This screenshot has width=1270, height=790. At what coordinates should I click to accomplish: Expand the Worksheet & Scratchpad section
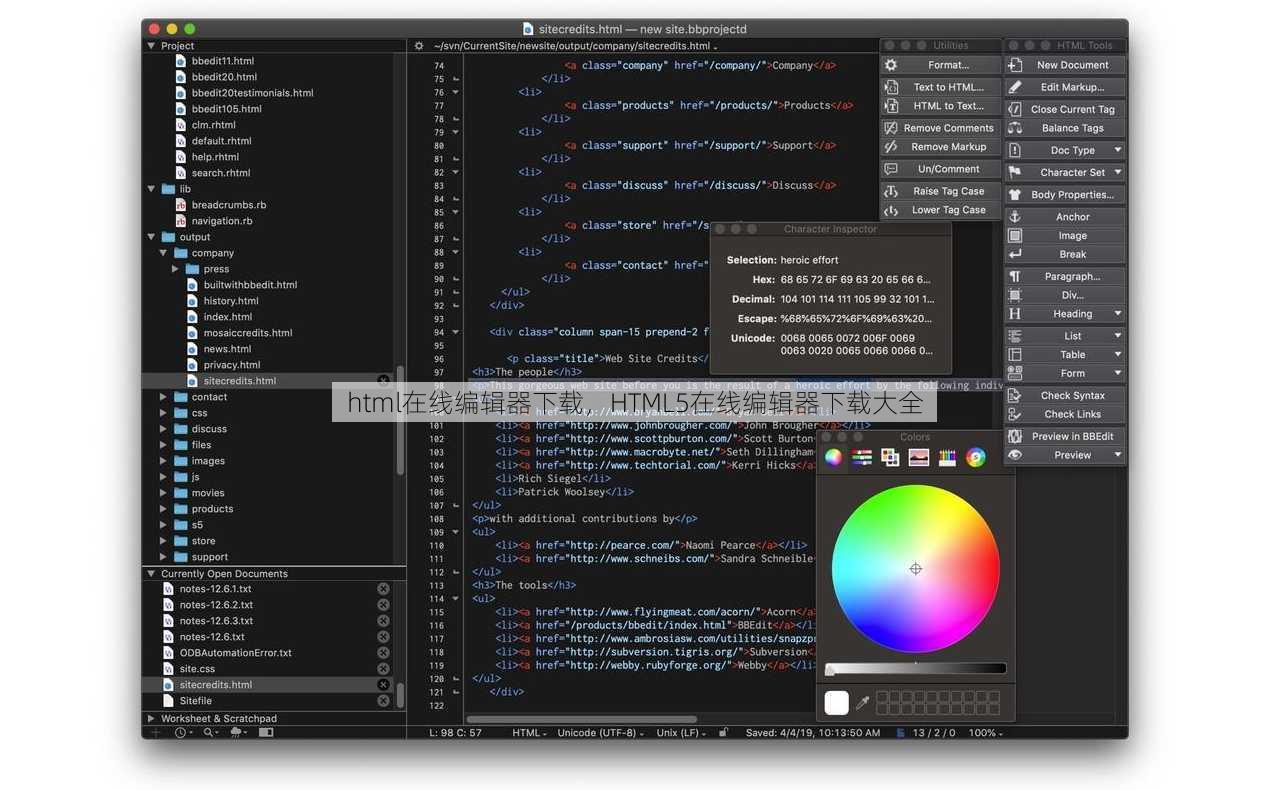pos(152,718)
